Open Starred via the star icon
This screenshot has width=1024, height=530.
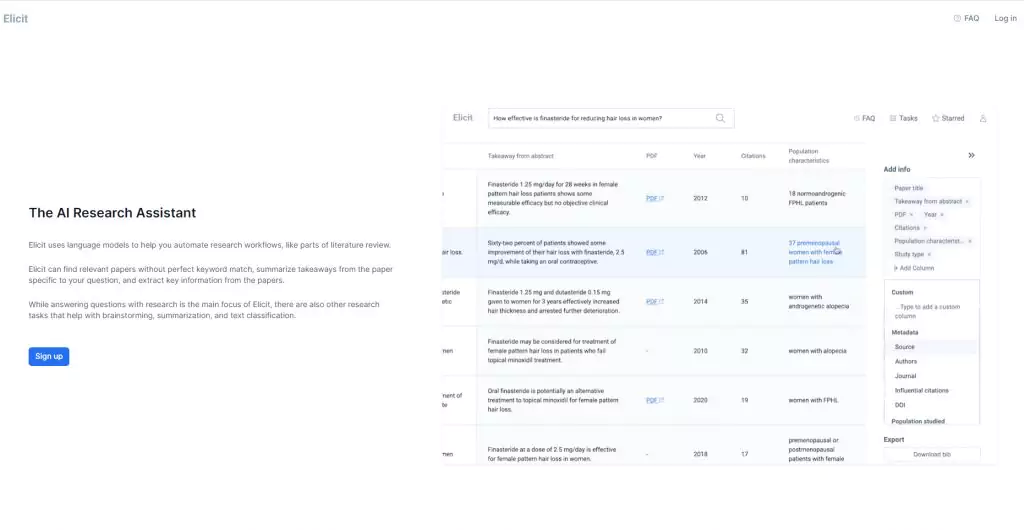pyautogui.click(x=935, y=118)
